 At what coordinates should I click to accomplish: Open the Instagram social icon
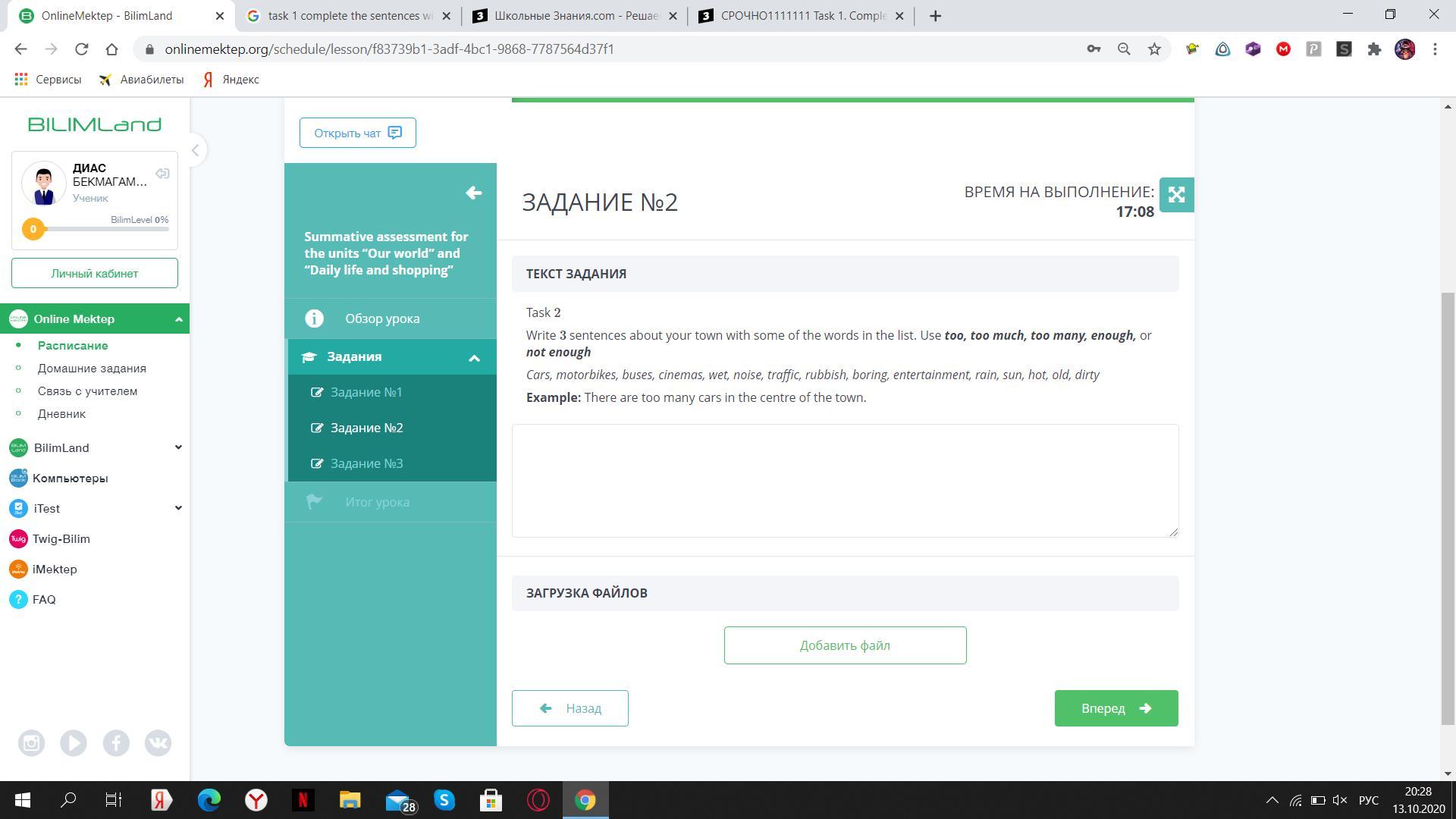point(31,743)
